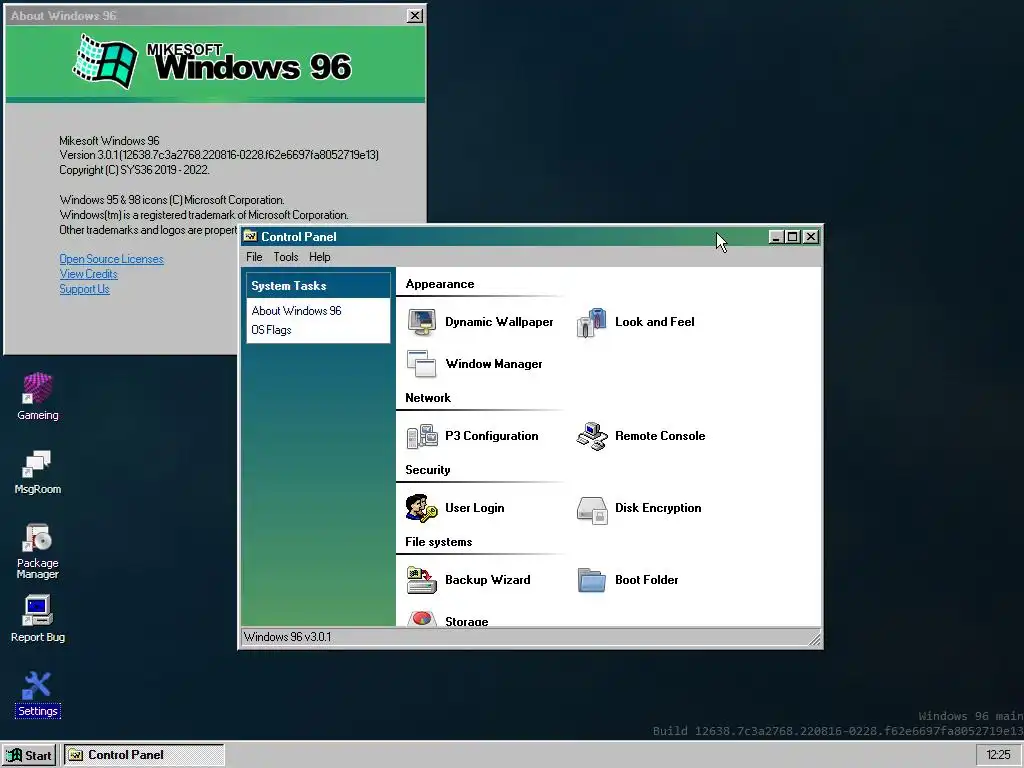Open the Tools menu in Control Panel

point(285,257)
